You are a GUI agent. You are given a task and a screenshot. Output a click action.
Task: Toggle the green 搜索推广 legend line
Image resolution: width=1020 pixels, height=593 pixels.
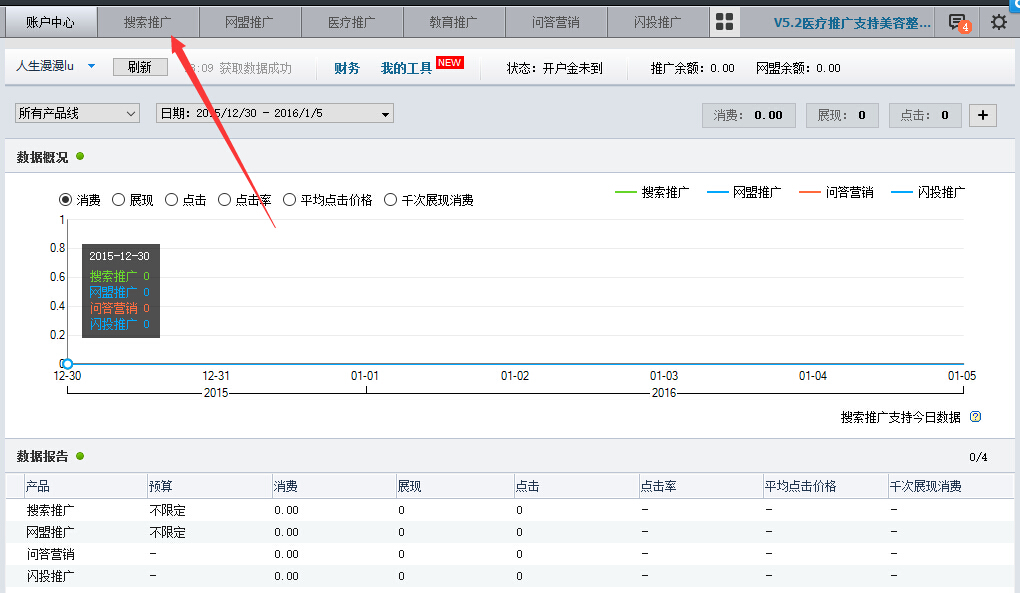pyautogui.click(x=652, y=192)
